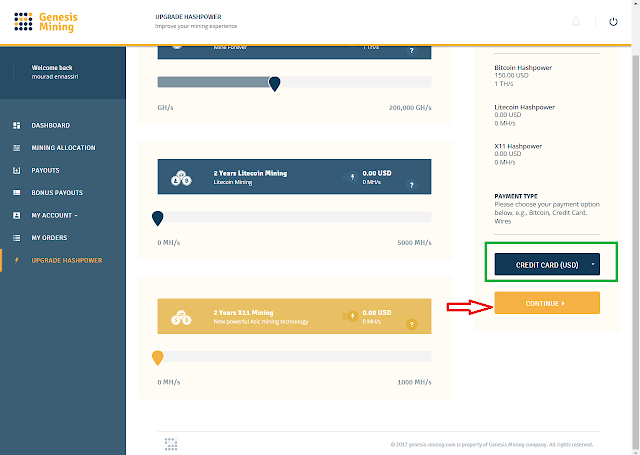Click the Genesis Mining logo
The width and height of the screenshot is (640, 455).
point(46,22)
